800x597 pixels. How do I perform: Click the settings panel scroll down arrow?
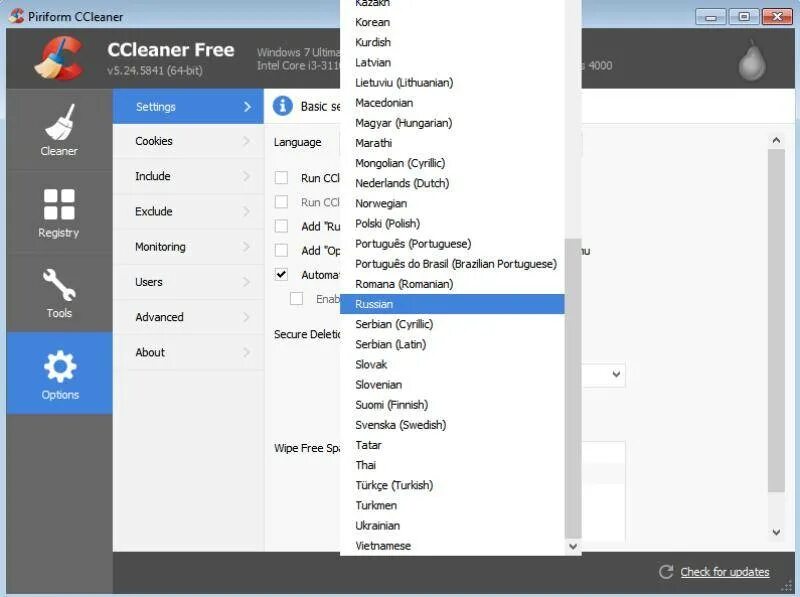(776, 532)
